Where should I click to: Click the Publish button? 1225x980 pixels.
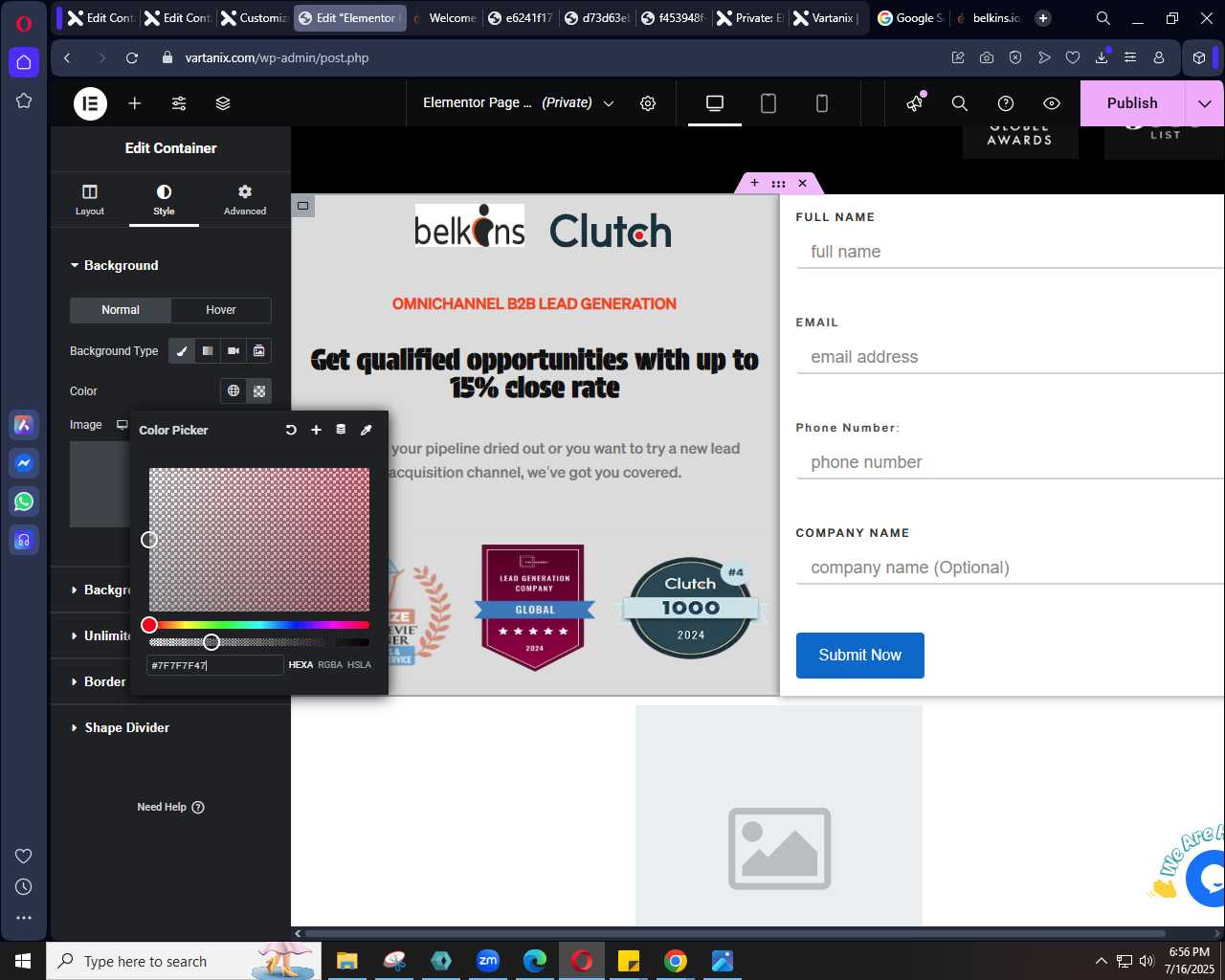coord(1132,103)
